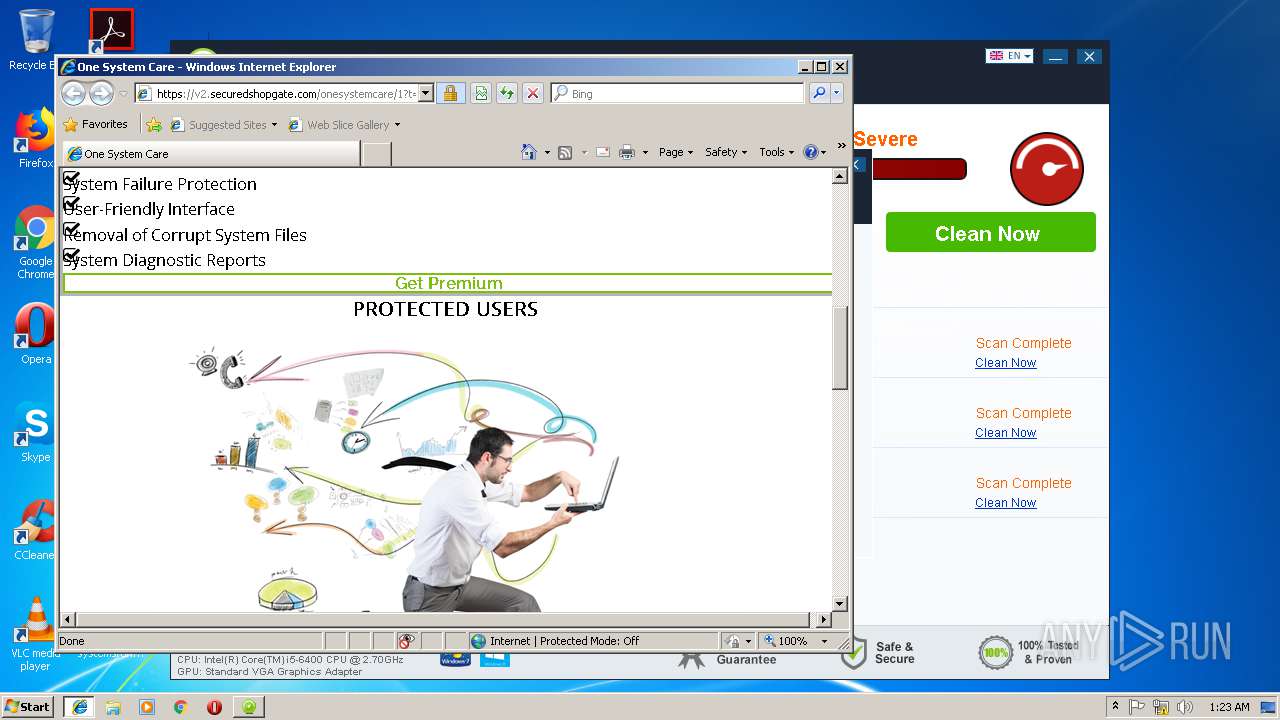This screenshot has width=1280, height=720.
Task: Open the Home button dropdown arrow
Action: (547, 152)
